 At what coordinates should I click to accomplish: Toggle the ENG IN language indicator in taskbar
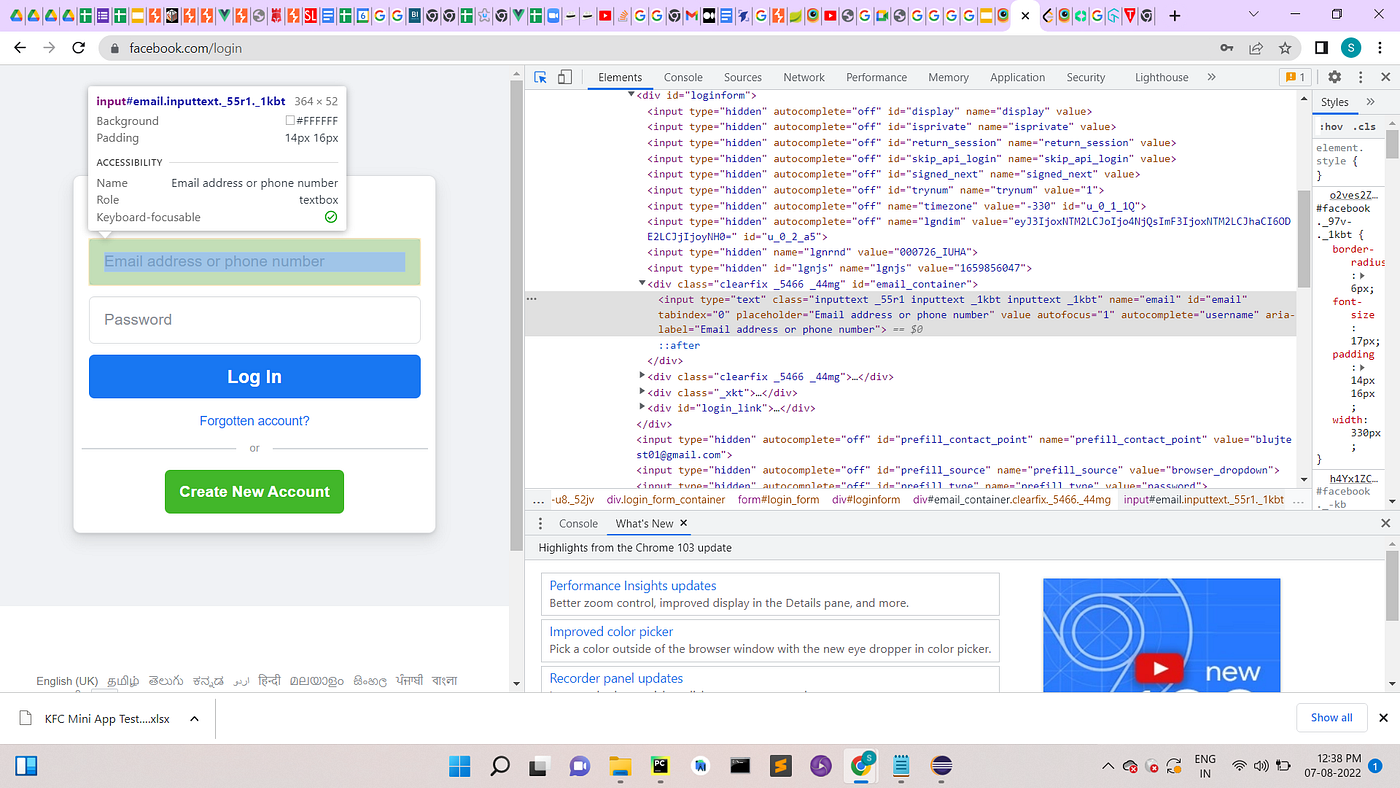point(1204,765)
